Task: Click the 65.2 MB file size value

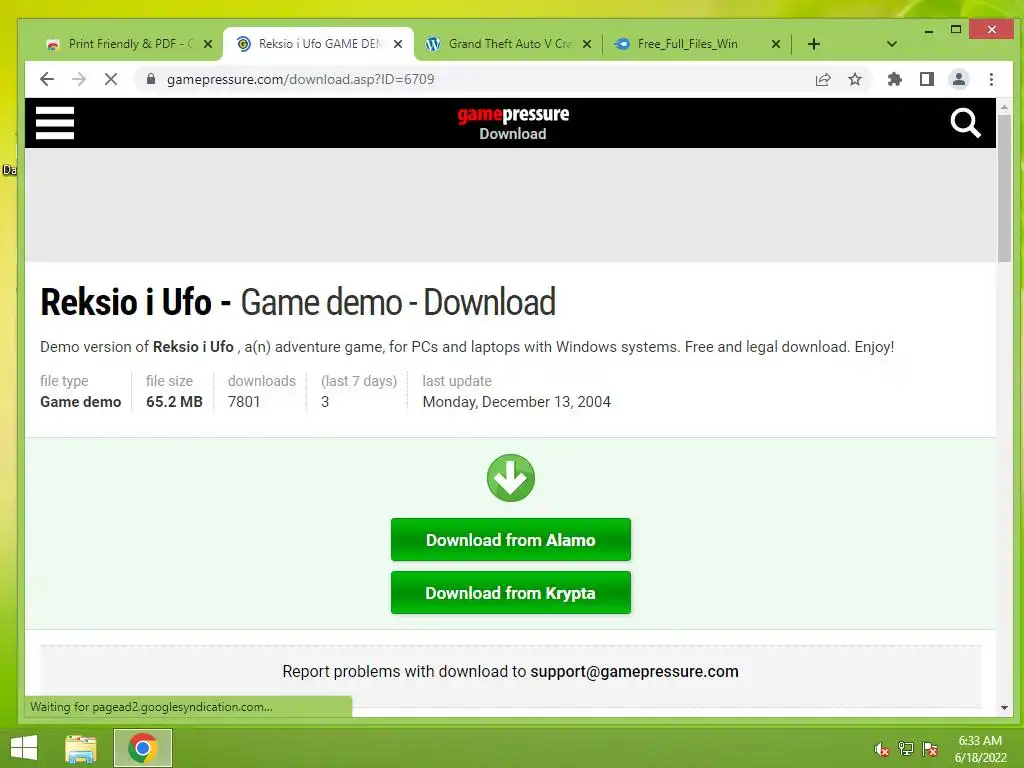Action: (x=174, y=402)
